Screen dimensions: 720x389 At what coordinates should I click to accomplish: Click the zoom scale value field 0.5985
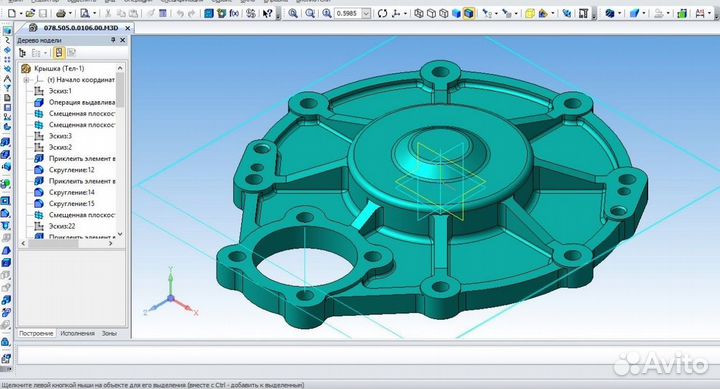[348, 13]
